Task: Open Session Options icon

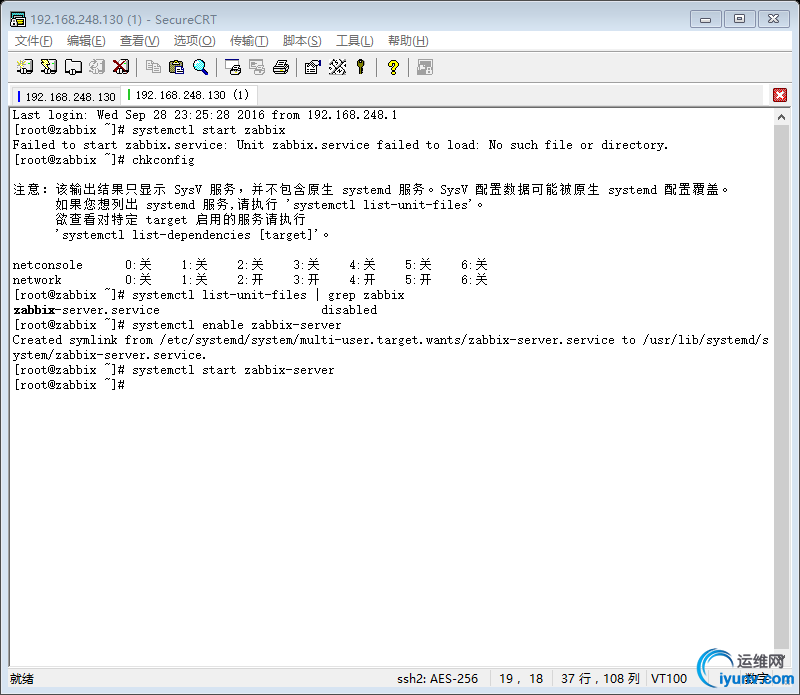Action: 312,67
